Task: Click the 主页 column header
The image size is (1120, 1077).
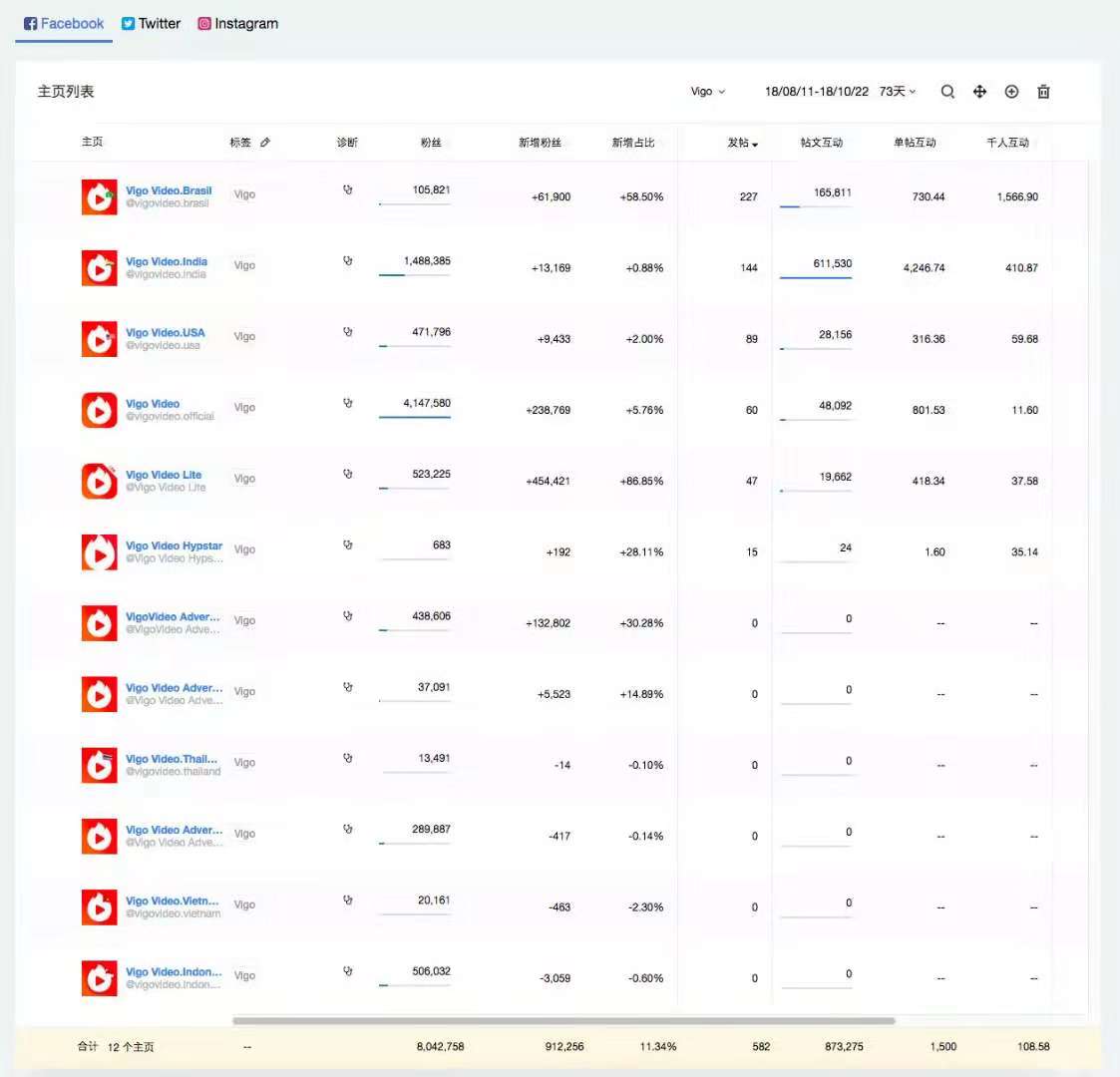Action: tap(92, 142)
